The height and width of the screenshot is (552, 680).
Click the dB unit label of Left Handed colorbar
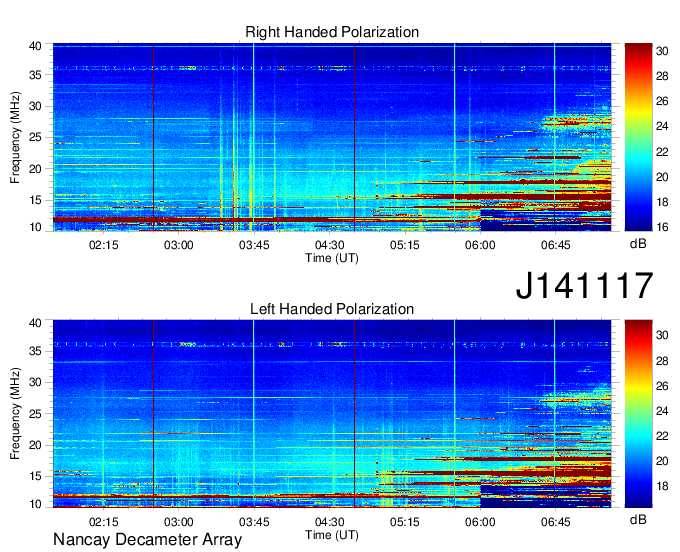point(638,519)
